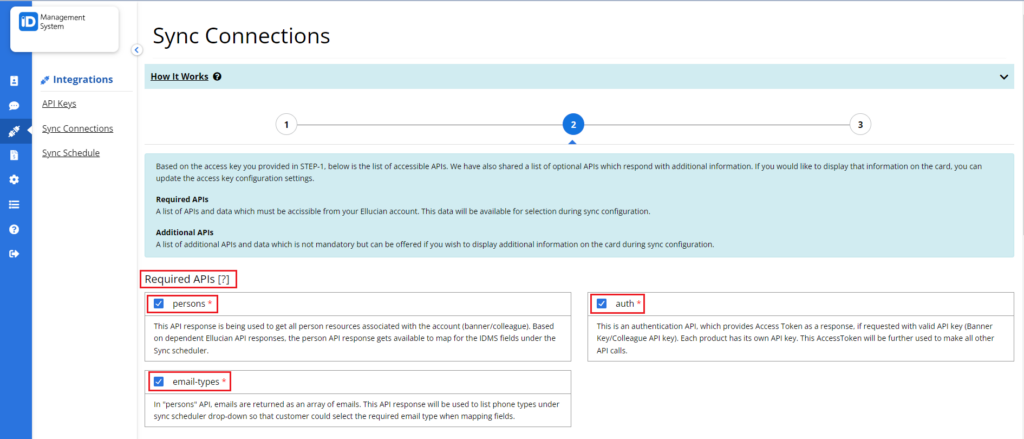The width and height of the screenshot is (1024, 439).
Task: Go back to step 1 in the wizard
Action: (286, 124)
